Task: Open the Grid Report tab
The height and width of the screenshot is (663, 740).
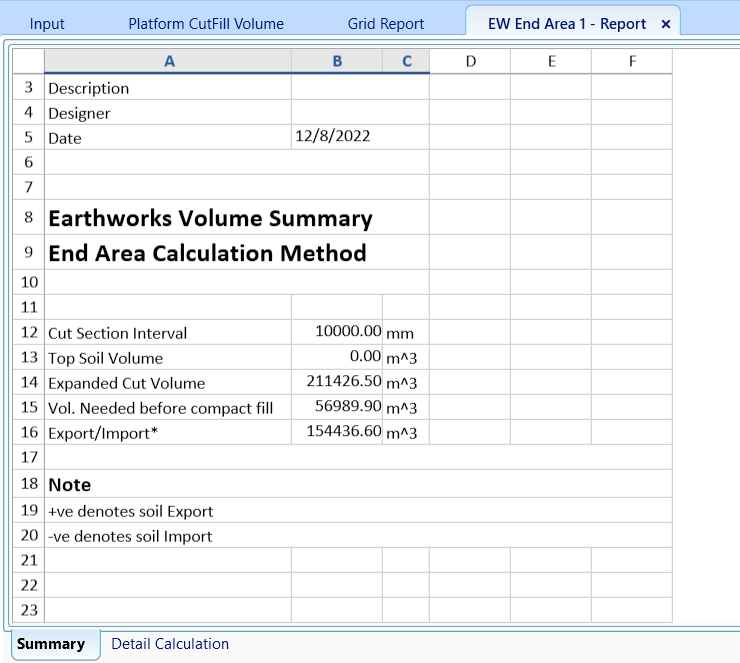Action: click(386, 24)
